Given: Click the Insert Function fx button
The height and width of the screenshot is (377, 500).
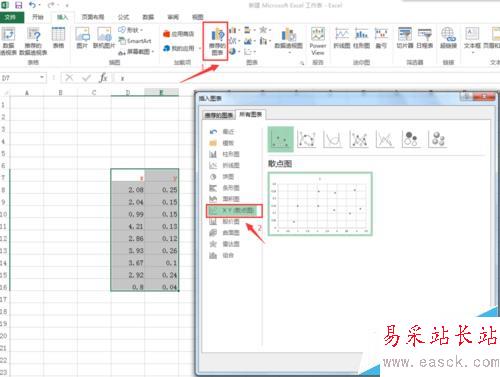Looking at the screenshot, I should click(x=104, y=78).
